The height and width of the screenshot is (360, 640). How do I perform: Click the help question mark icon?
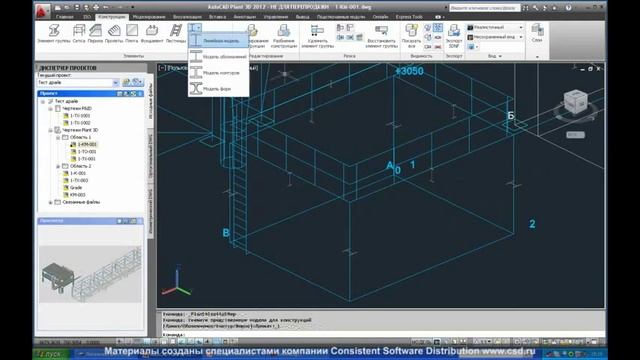point(568,7)
